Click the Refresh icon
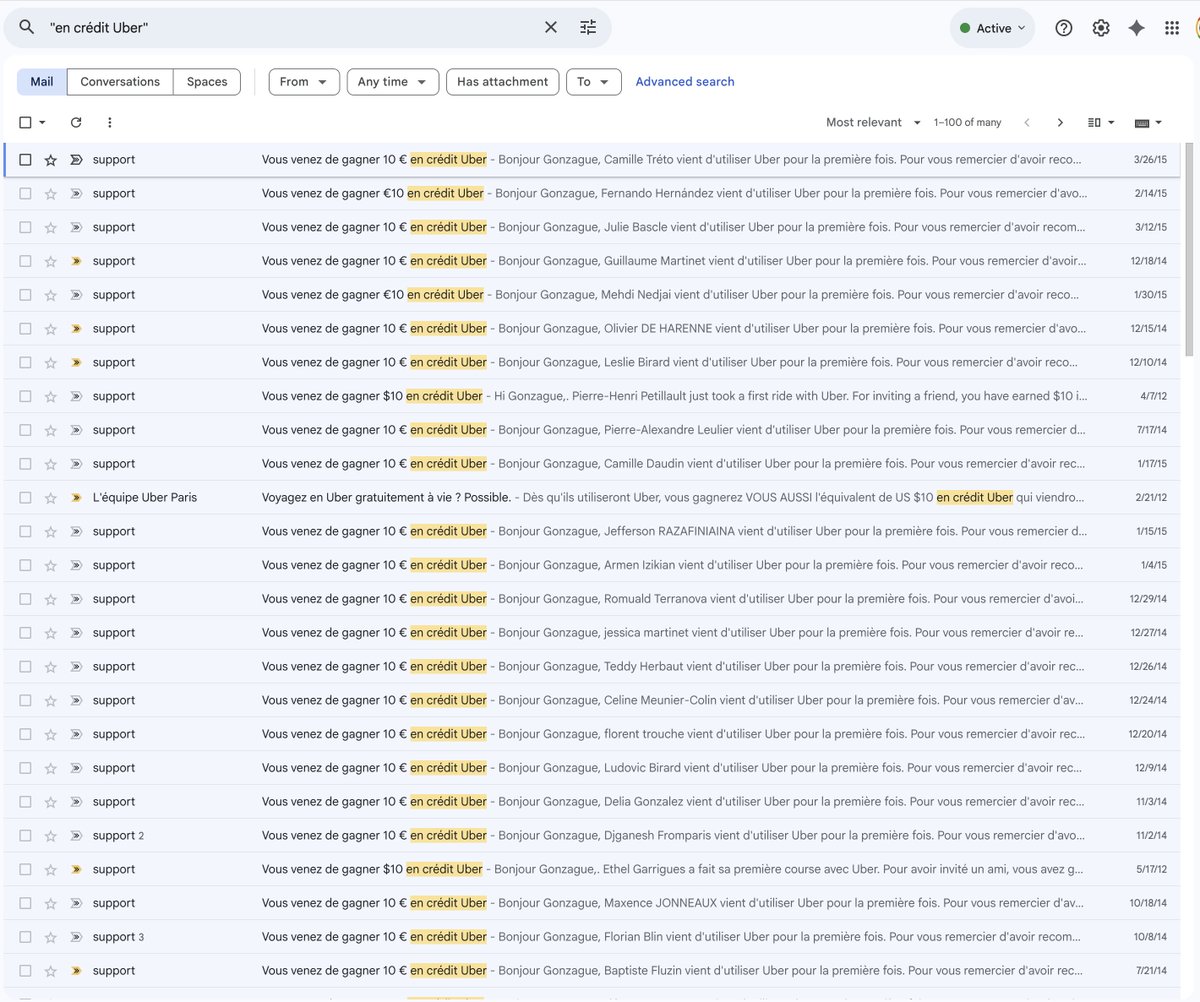1200x1002 pixels. pos(76,122)
